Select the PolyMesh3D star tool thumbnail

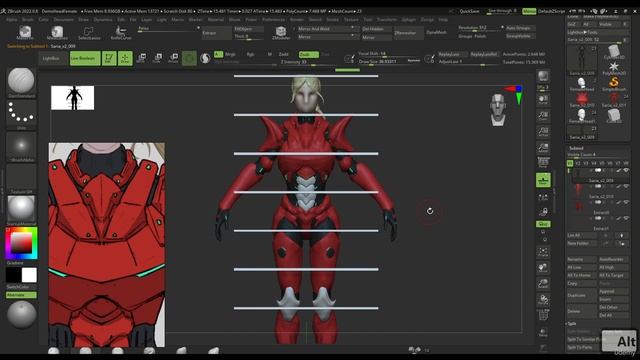point(613,68)
